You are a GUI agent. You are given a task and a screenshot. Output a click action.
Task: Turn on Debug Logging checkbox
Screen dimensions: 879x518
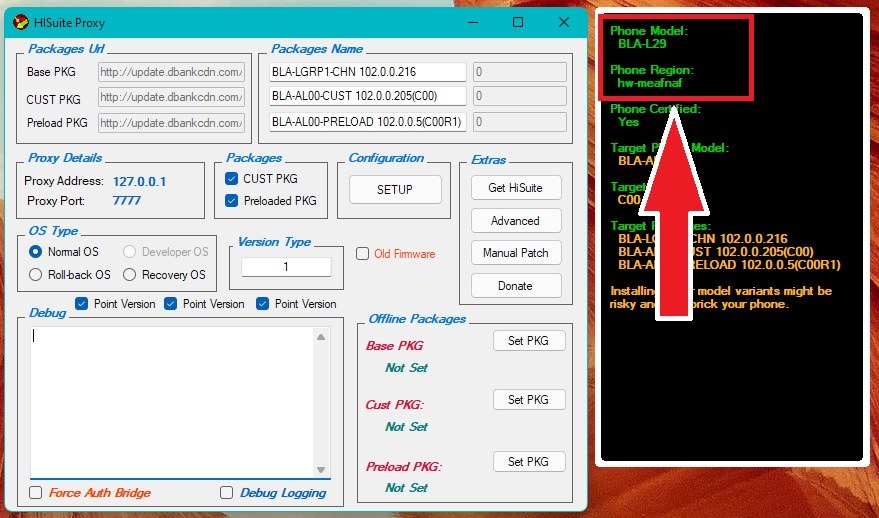click(x=226, y=493)
